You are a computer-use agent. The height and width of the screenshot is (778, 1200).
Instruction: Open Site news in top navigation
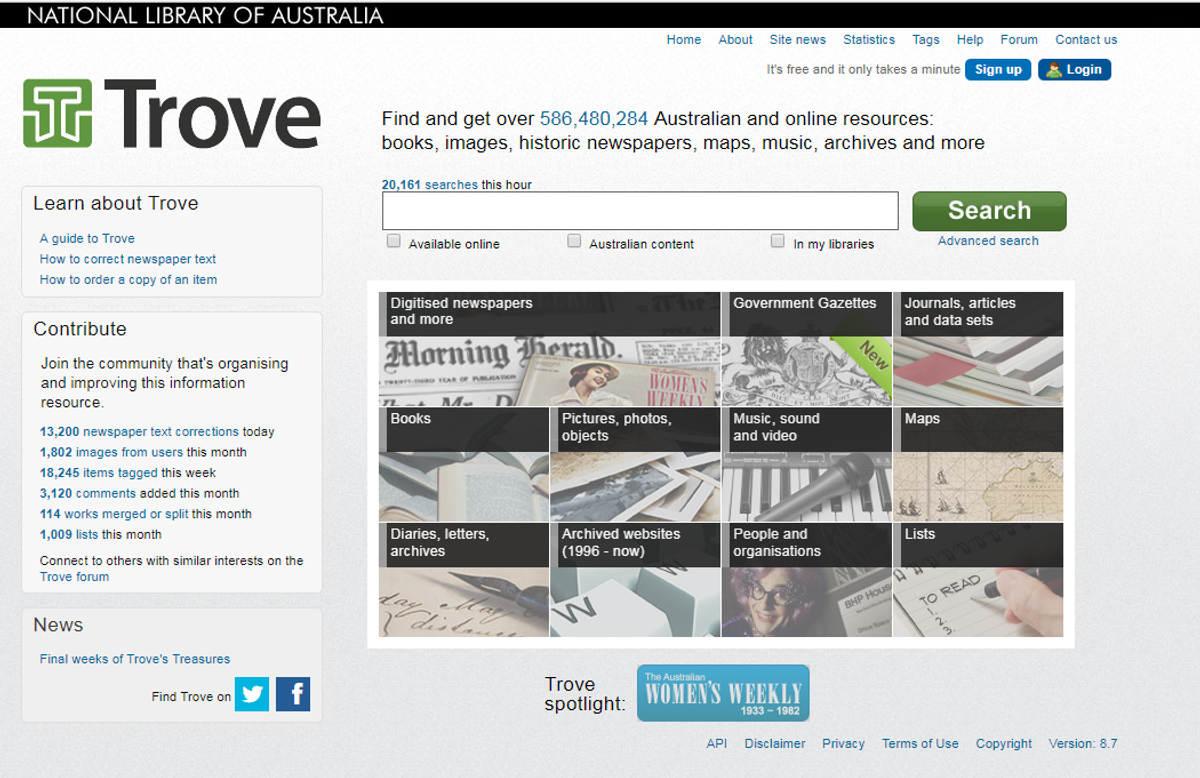(x=798, y=40)
